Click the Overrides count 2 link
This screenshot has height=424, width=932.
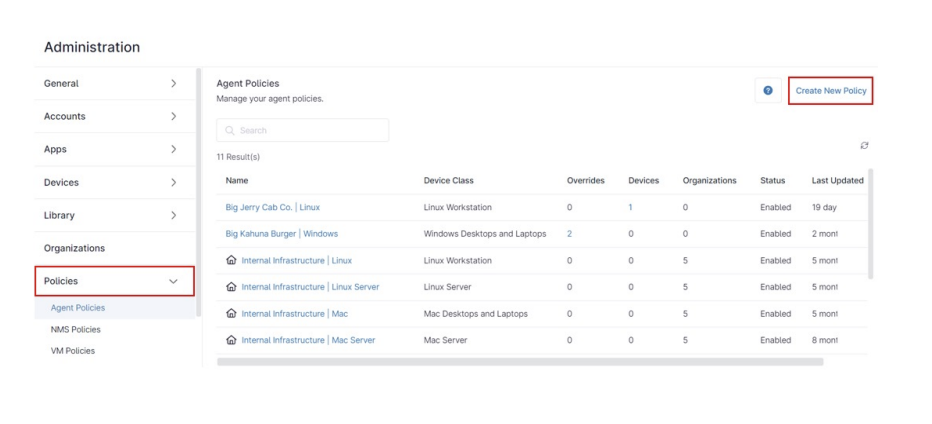tap(570, 234)
